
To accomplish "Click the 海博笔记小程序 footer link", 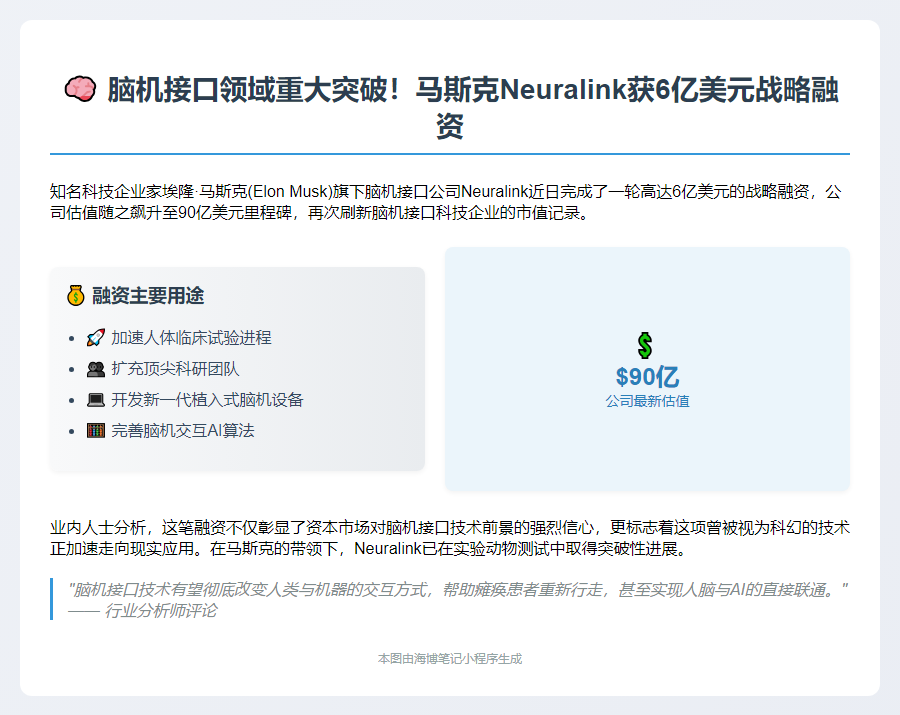I will click(x=452, y=659).
